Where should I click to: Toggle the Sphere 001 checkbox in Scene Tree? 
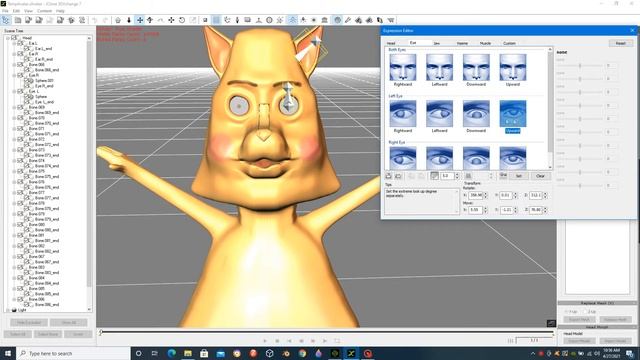point(27,81)
